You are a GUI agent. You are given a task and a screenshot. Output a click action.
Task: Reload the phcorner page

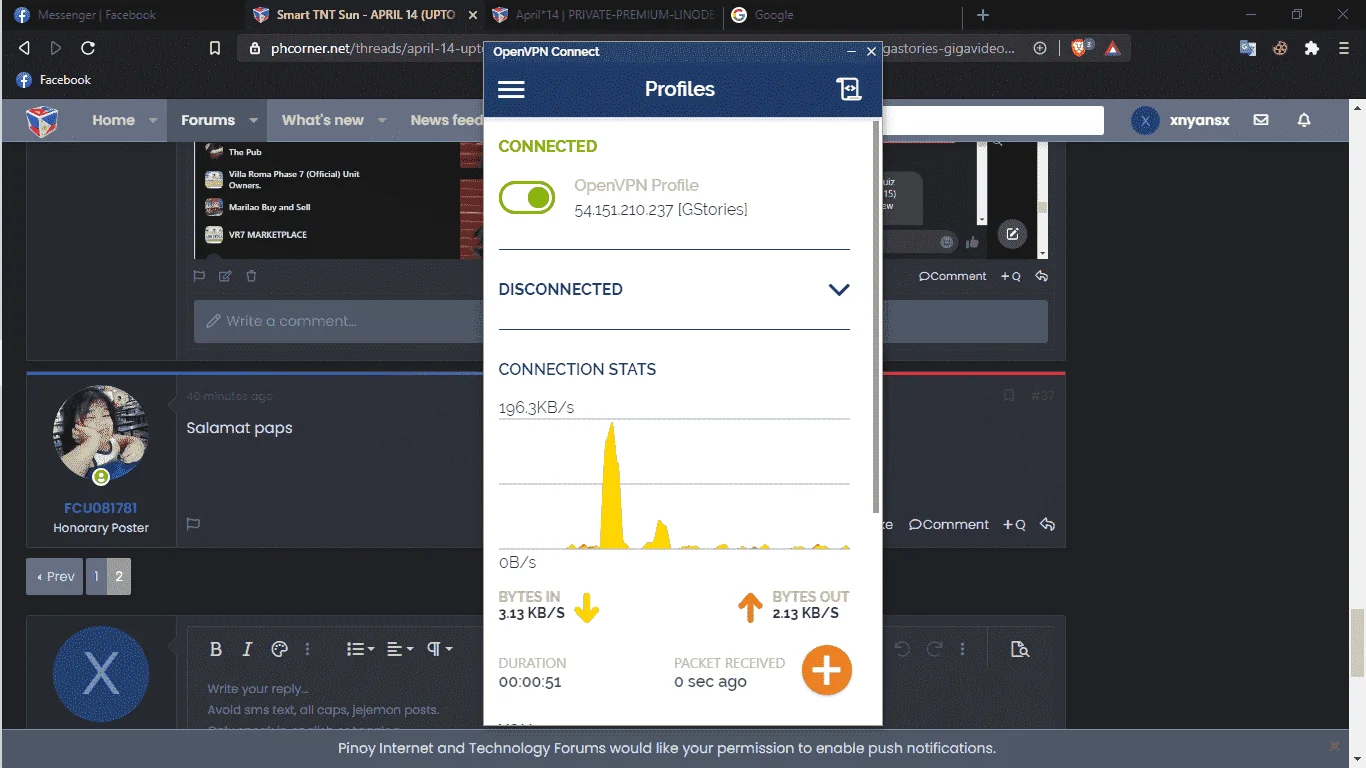(x=88, y=48)
